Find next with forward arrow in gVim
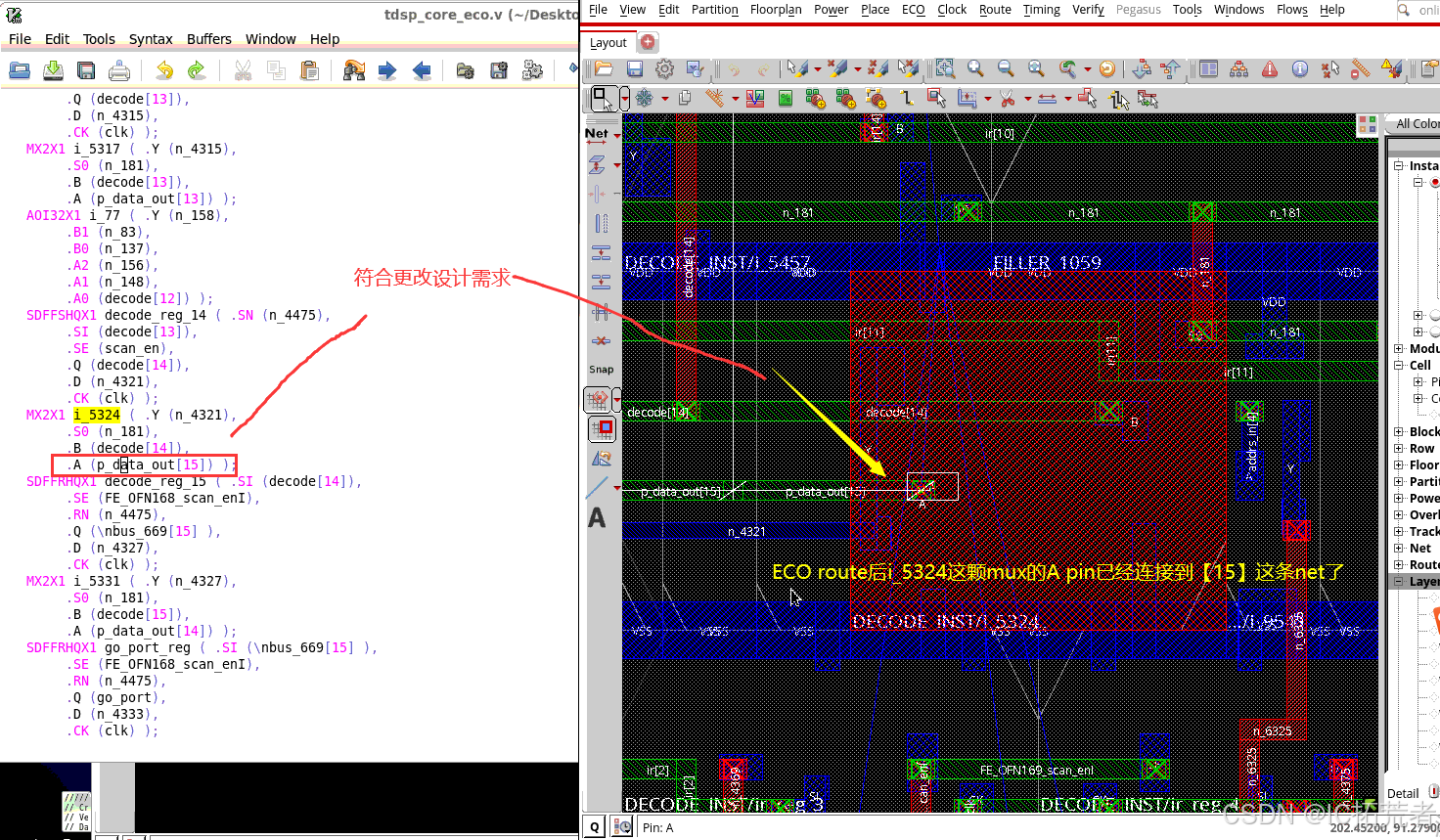 click(387, 70)
